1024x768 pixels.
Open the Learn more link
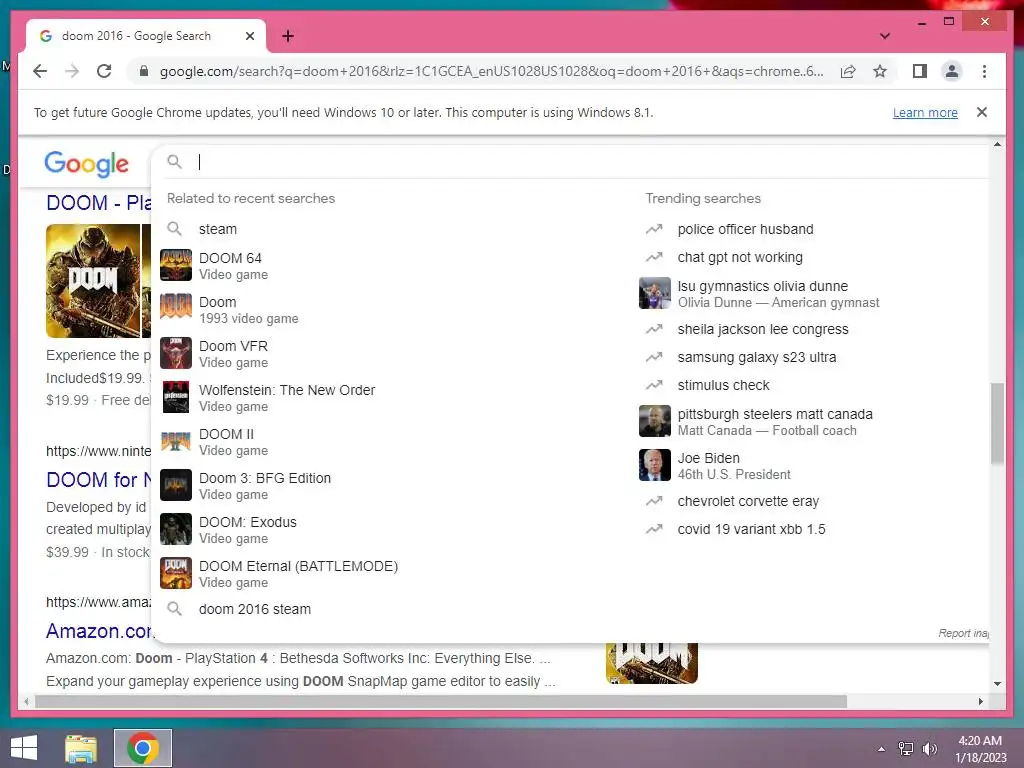[x=925, y=112]
